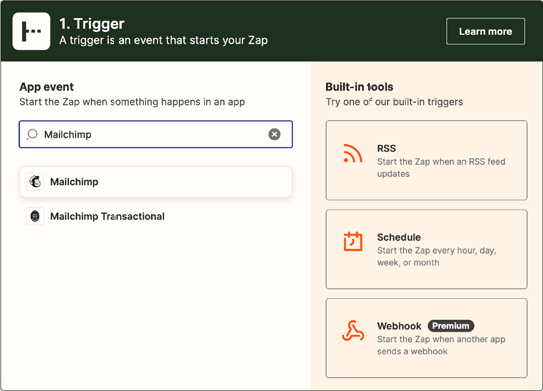The image size is (543, 391).
Task: Select the Mailchimp app result
Action: tap(156, 182)
